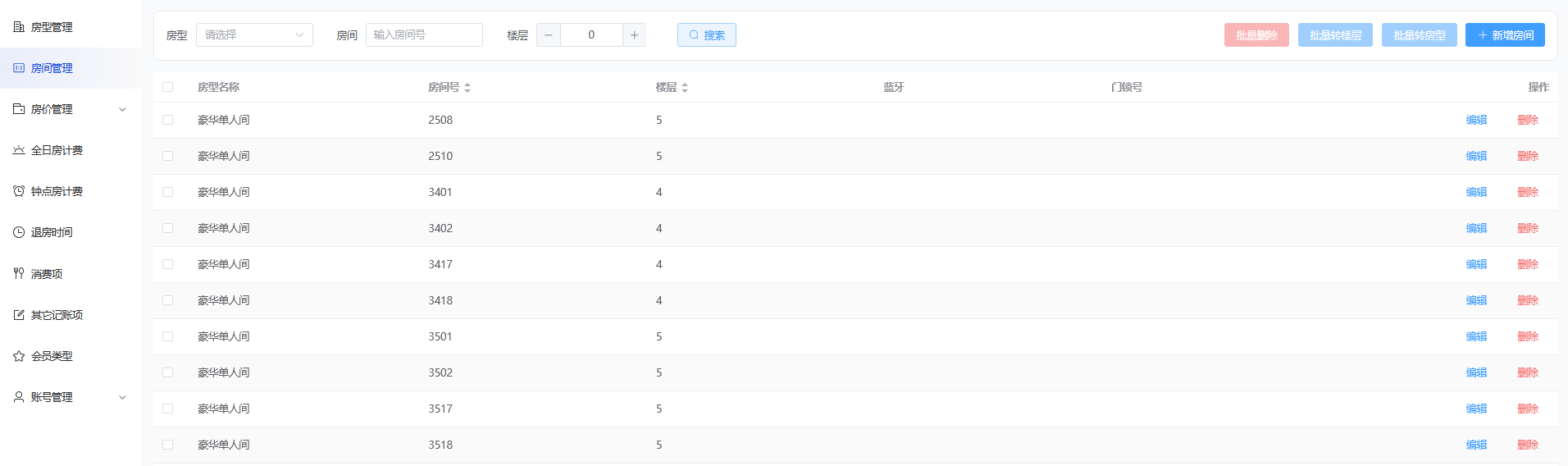Check the row for room 3418
The image size is (1568, 466).
click(168, 300)
